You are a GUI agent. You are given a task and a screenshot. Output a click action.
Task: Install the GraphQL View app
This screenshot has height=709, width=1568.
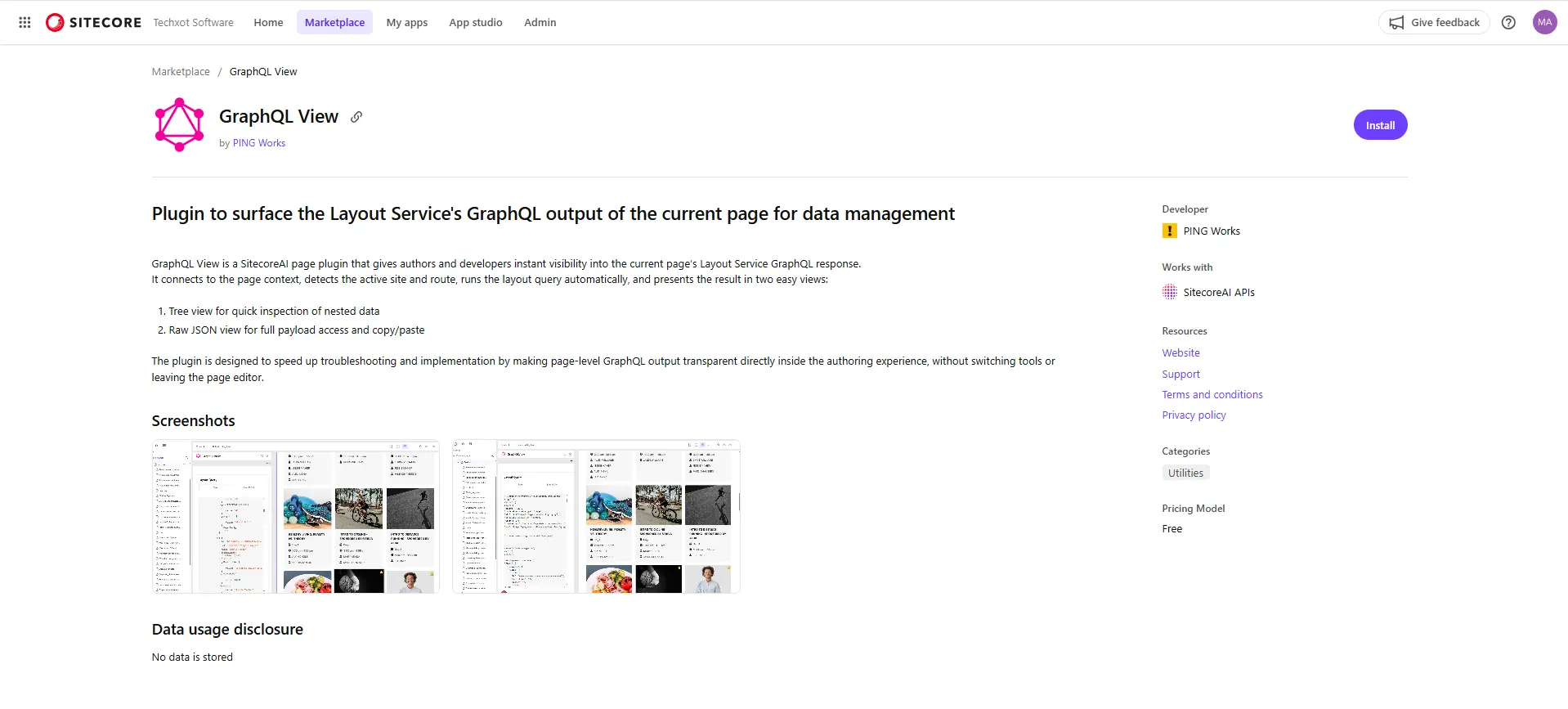coord(1380,125)
